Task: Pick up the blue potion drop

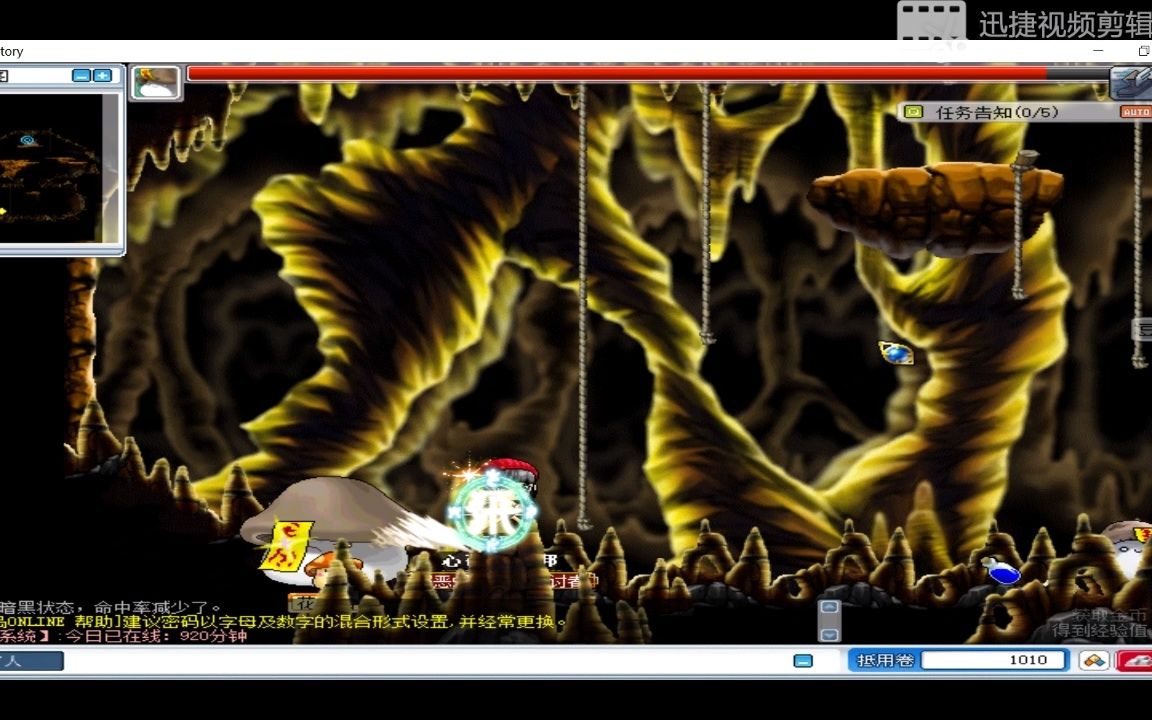Action: pos(1001,570)
